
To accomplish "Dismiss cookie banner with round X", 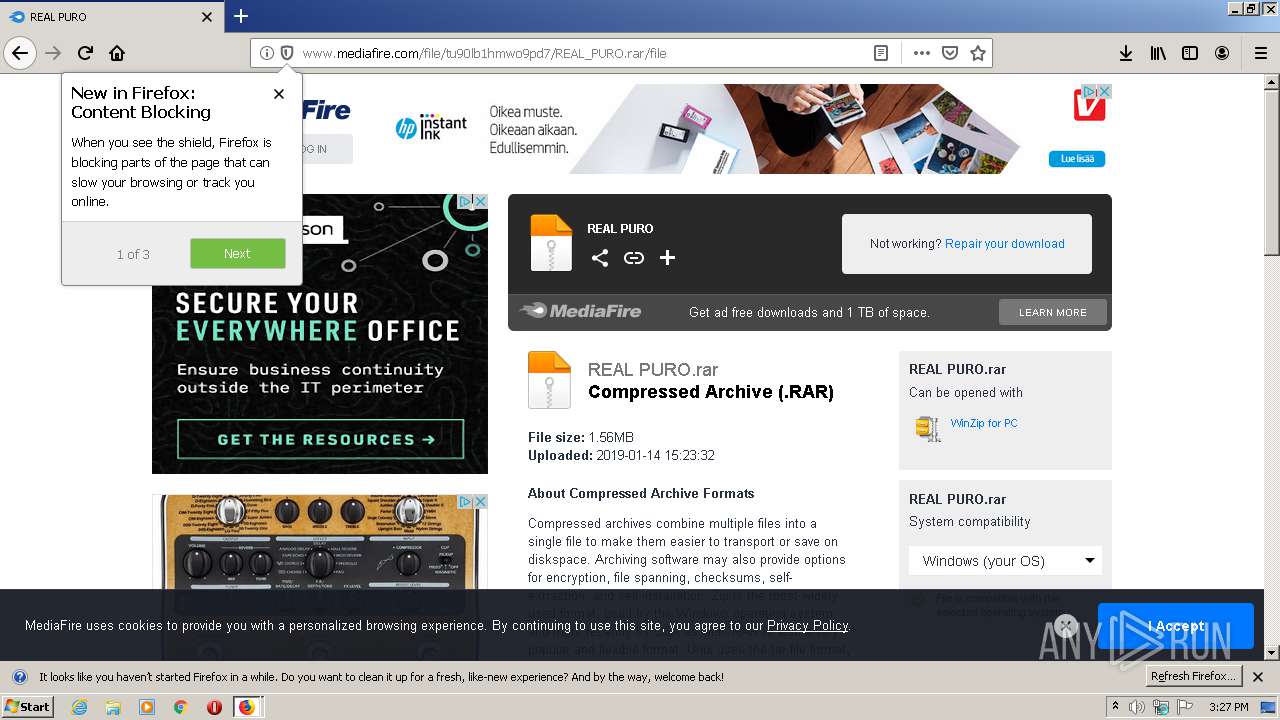I will point(1066,626).
